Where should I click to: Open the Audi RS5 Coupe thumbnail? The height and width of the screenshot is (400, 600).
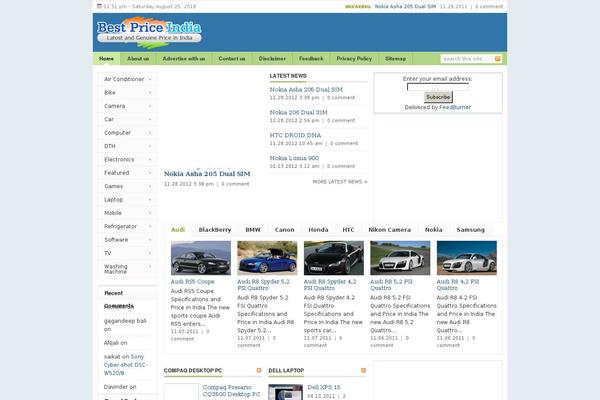[x=201, y=258]
